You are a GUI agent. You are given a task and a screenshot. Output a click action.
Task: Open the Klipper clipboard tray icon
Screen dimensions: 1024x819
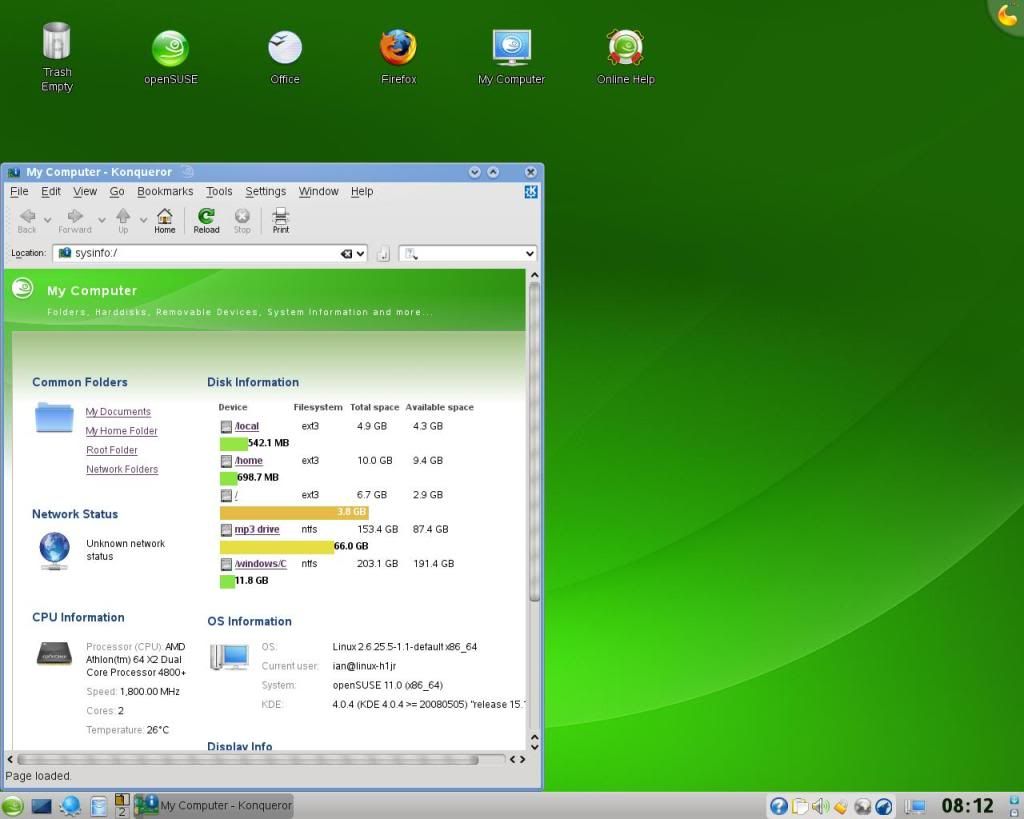(799, 807)
